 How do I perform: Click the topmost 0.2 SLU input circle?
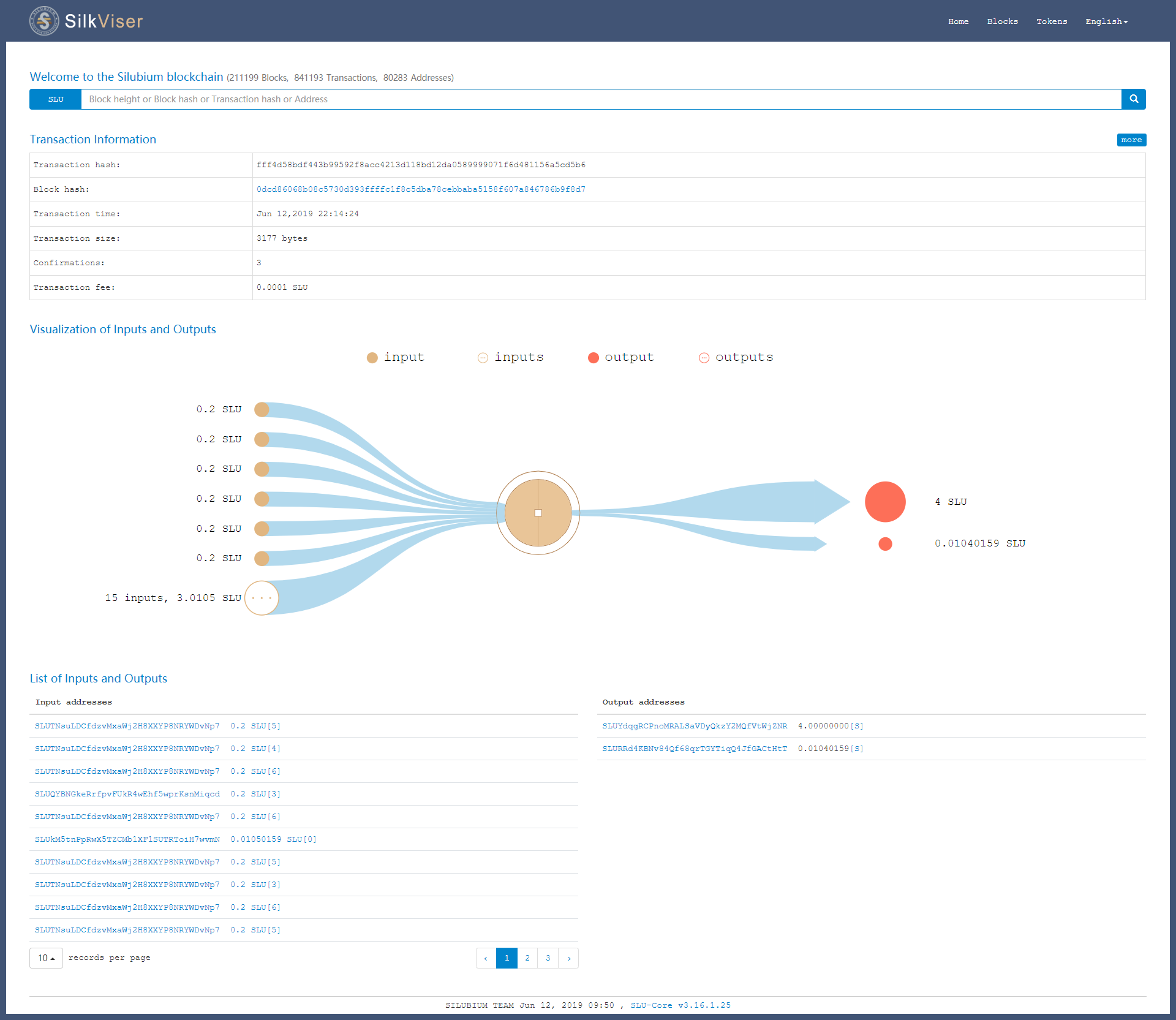point(262,409)
